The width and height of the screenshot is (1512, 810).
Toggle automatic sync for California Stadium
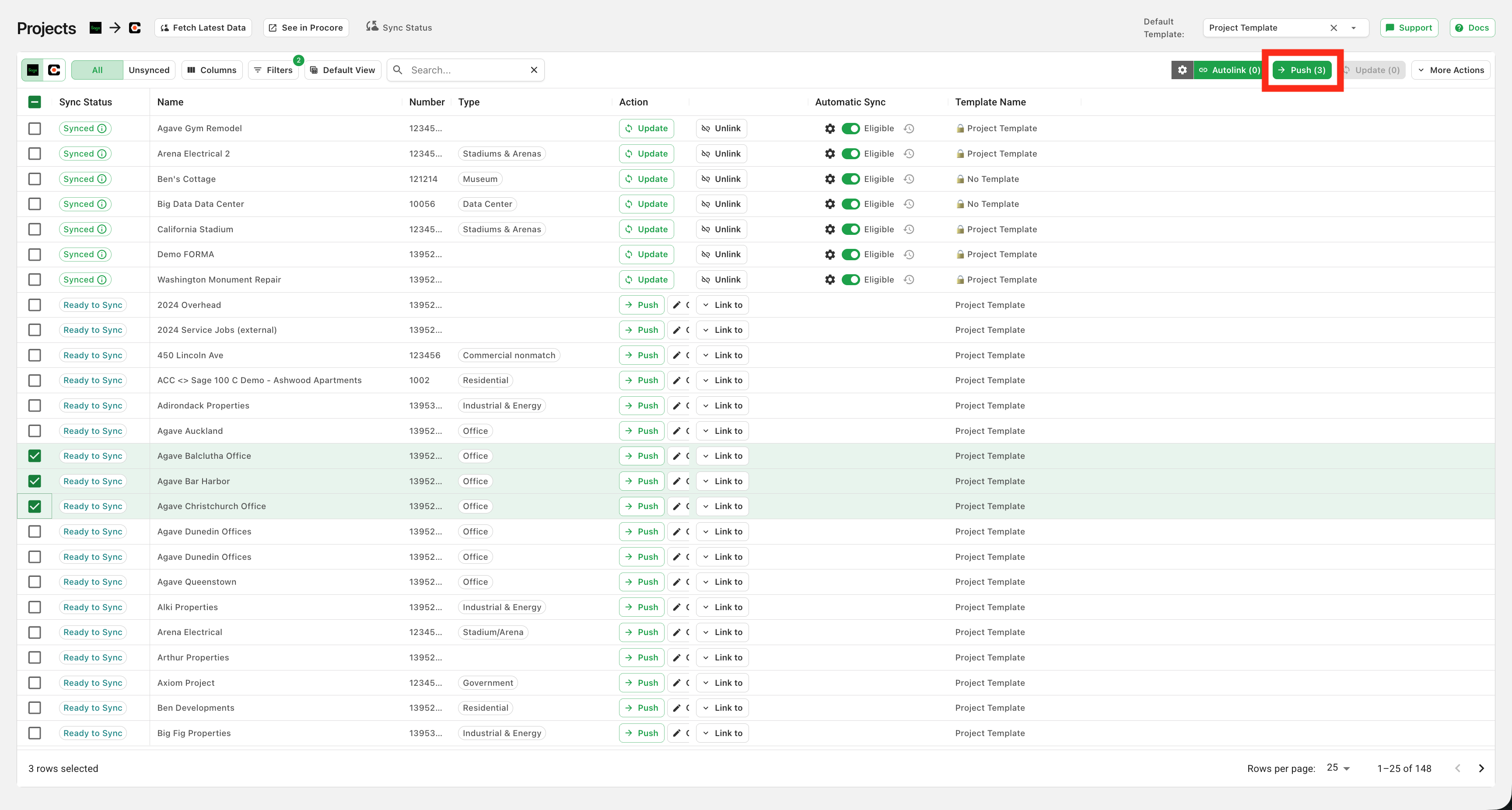[x=850, y=230]
